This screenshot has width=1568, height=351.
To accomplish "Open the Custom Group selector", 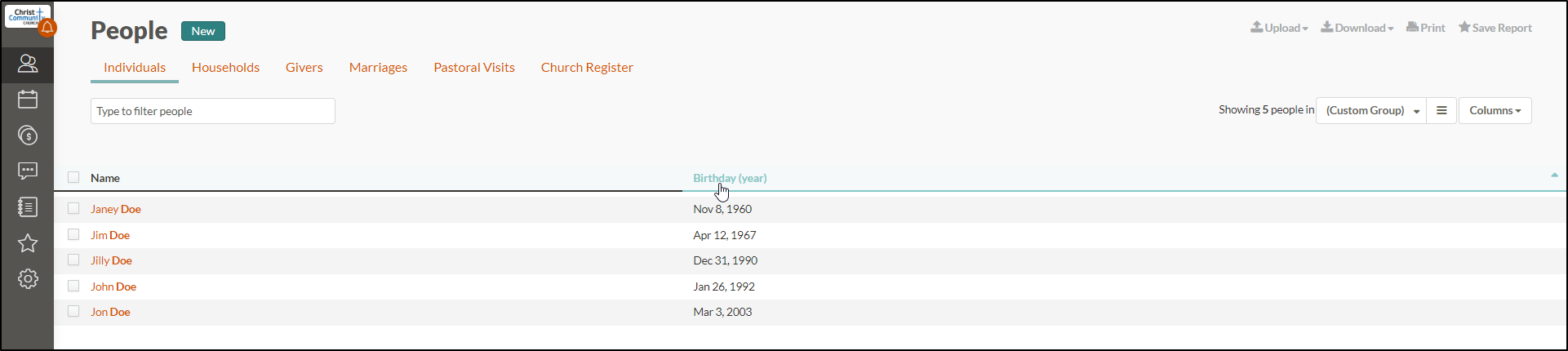I will 1371,110.
